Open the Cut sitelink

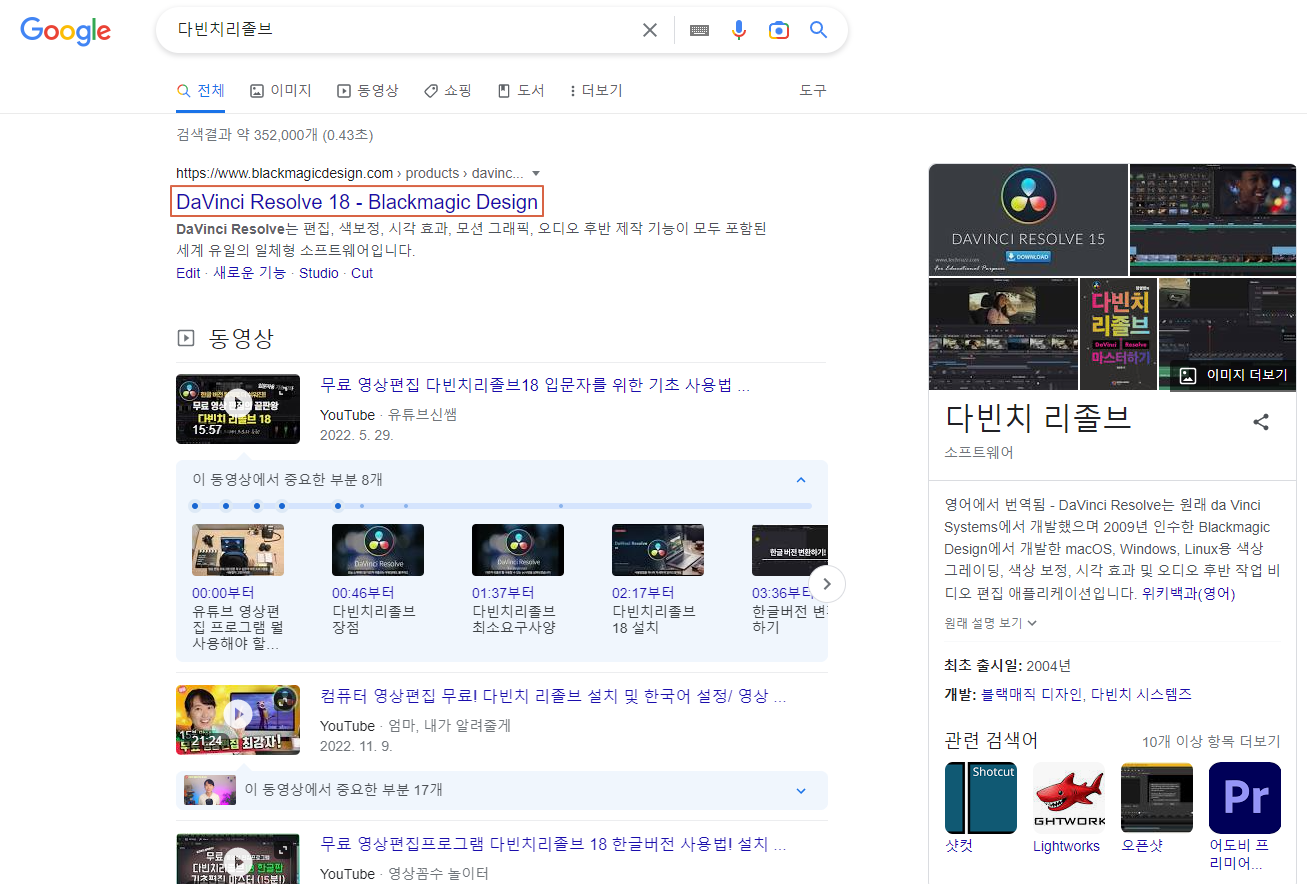[362, 273]
